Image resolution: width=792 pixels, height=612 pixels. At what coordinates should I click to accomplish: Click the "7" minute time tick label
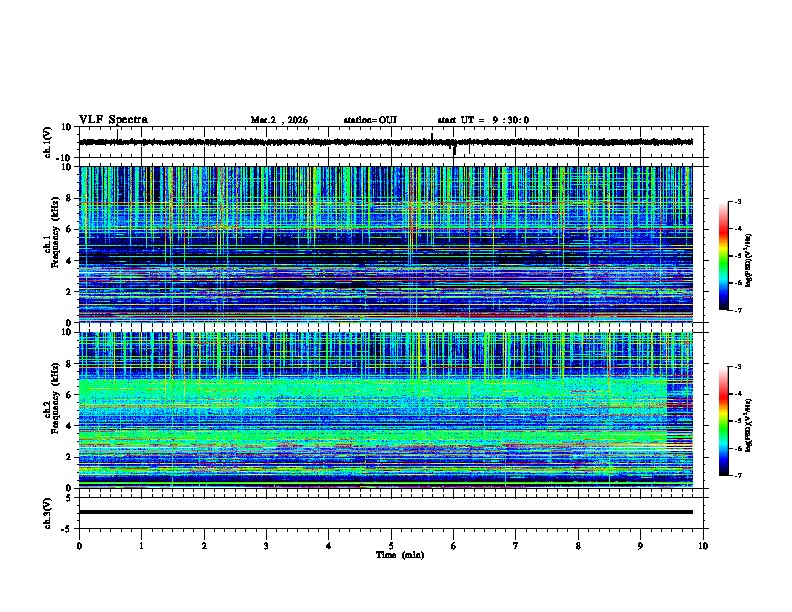(516, 546)
